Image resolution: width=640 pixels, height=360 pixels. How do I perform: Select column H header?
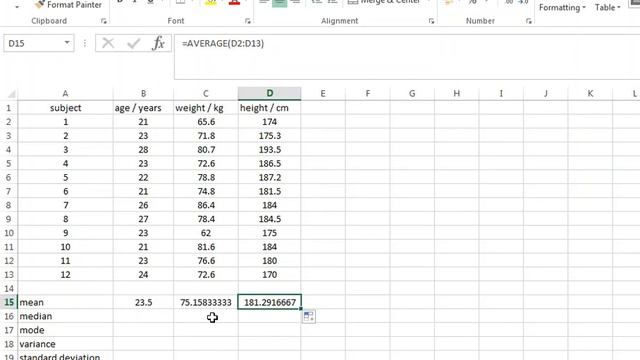[457, 93]
